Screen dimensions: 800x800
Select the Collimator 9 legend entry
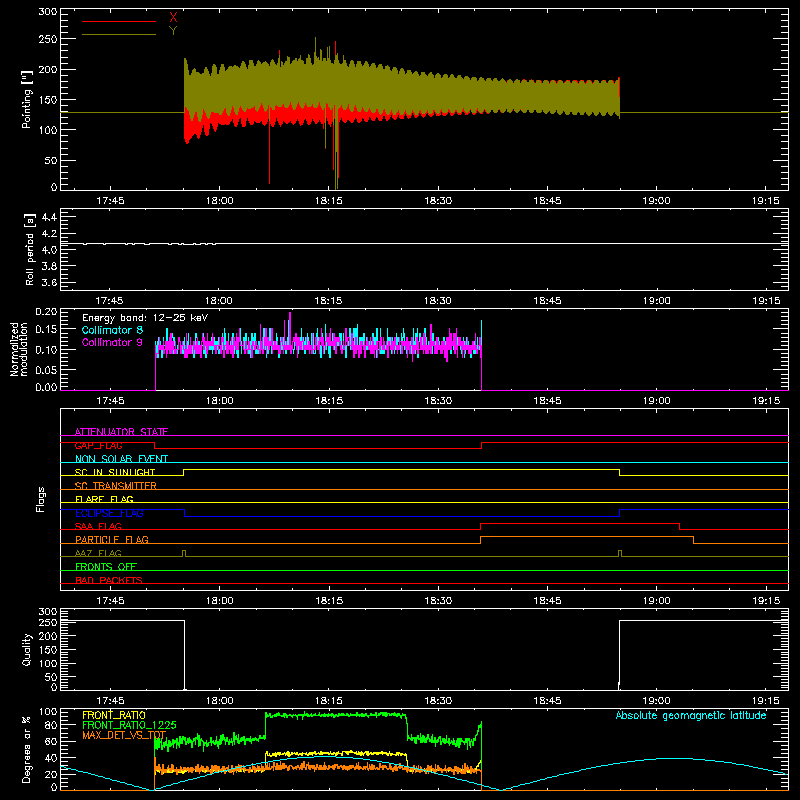click(x=112, y=342)
